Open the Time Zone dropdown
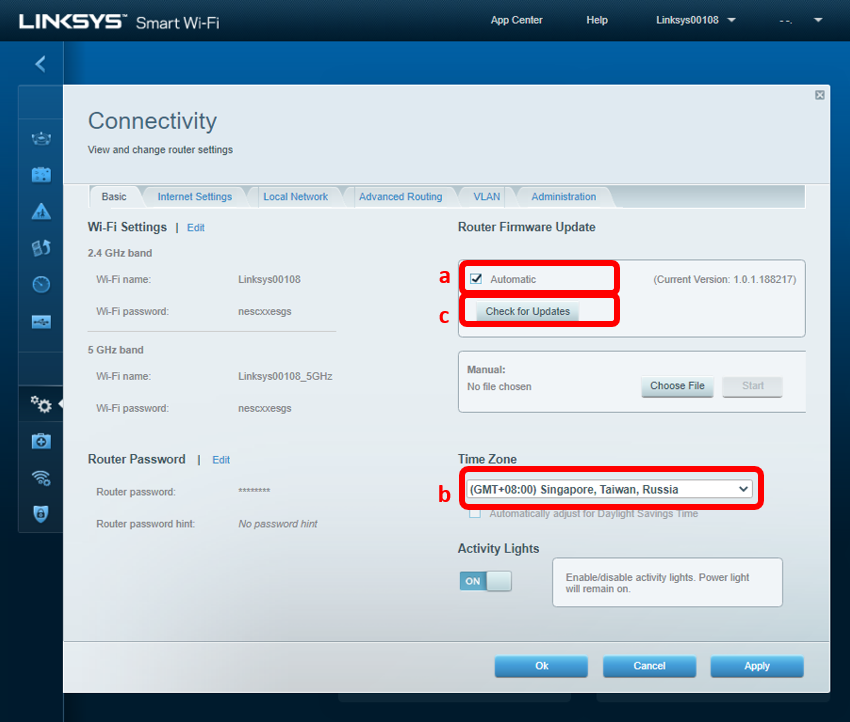Image resolution: width=850 pixels, height=722 pixels. click(x=609, y=489)
